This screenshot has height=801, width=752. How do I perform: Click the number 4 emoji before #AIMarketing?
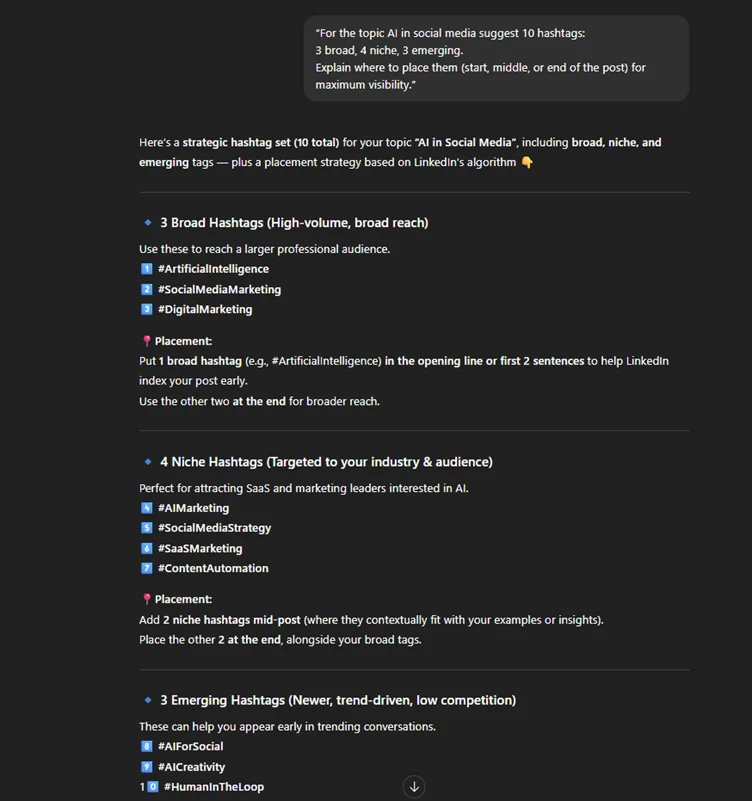(146, 508)
